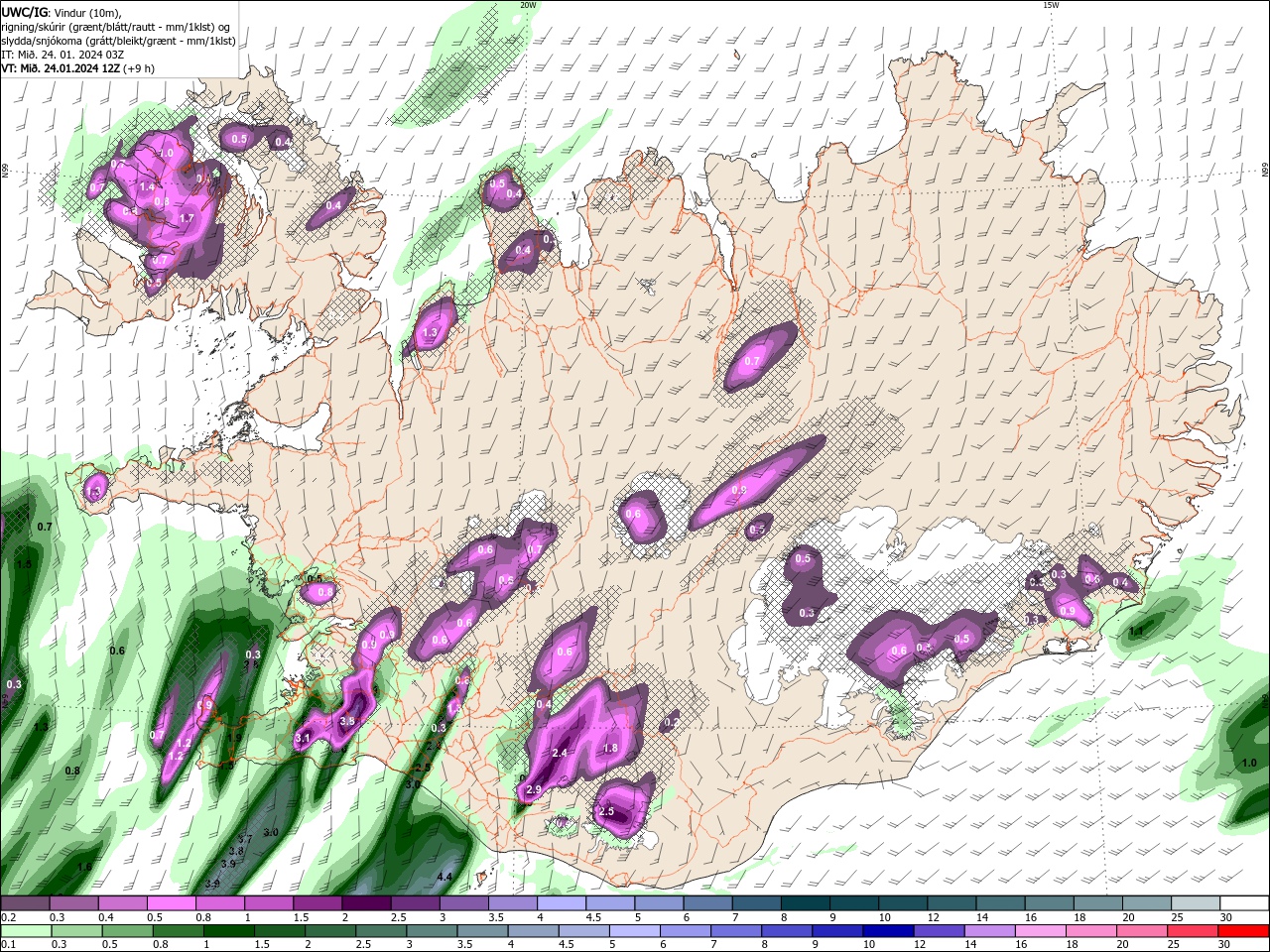Click the '3.0' rain value over the sea

click(x=271, y=832)
